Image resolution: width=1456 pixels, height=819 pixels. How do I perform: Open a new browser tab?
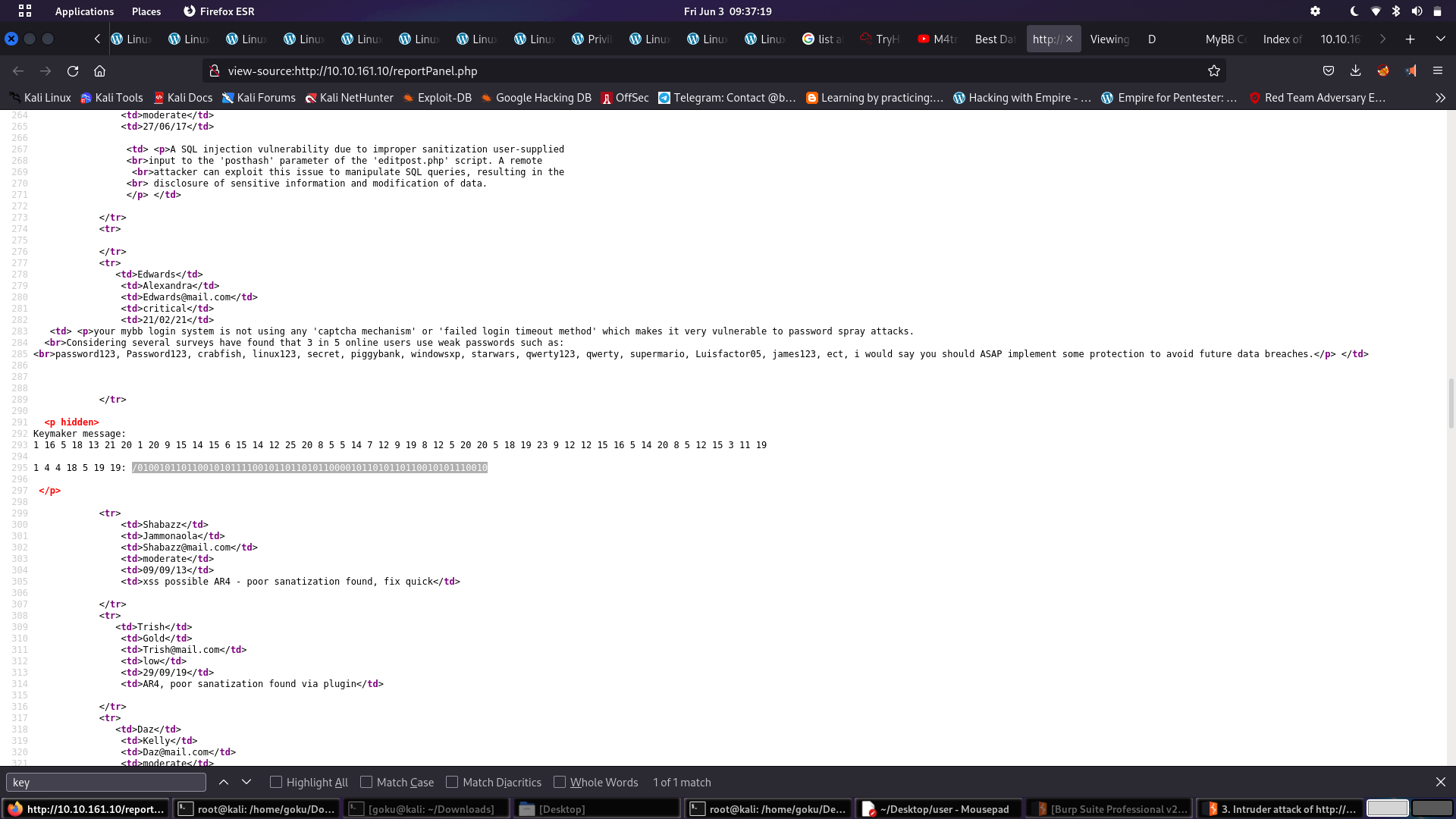pos(1410,39)
